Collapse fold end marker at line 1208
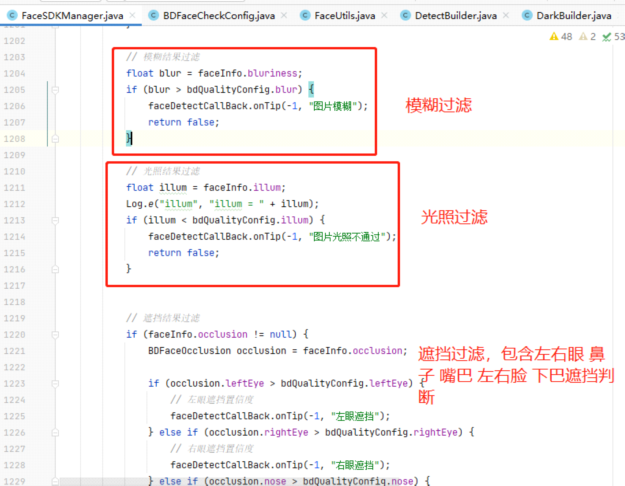The height and width of the screenshot is (486, 625). click(55, 139)
